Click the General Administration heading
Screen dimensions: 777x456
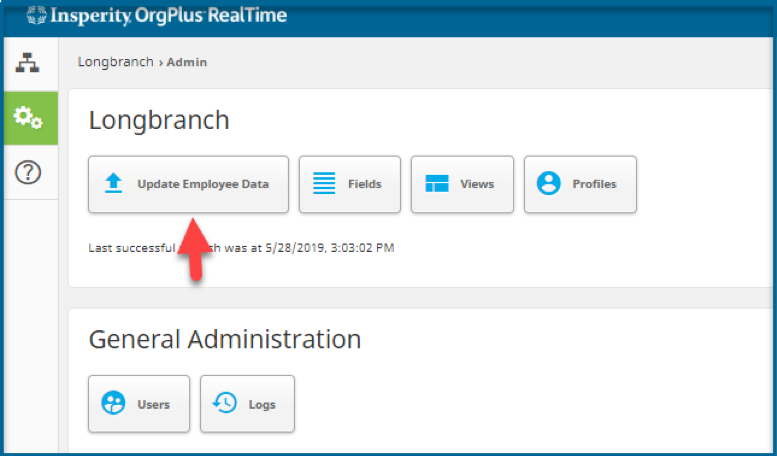(x=225, y=340)
